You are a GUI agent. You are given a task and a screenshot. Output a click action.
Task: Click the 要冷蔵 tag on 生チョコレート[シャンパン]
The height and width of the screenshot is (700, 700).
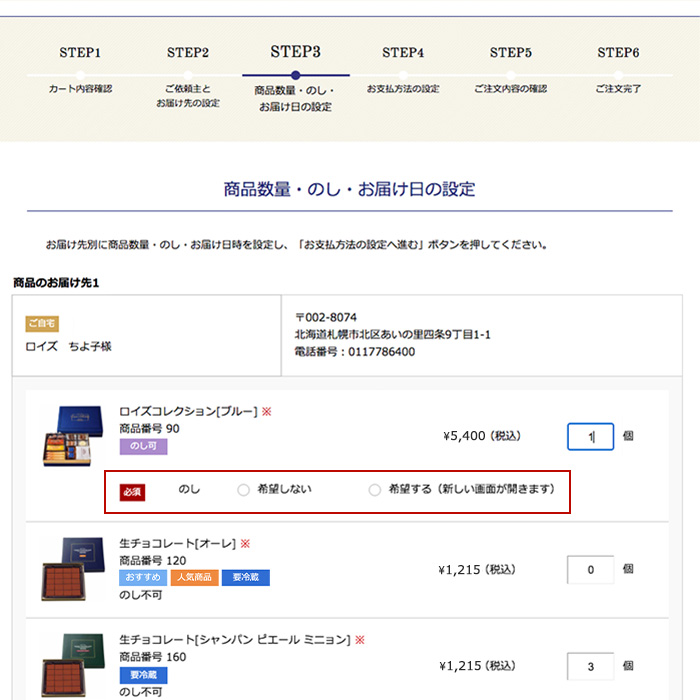click(x=143, y=675)
